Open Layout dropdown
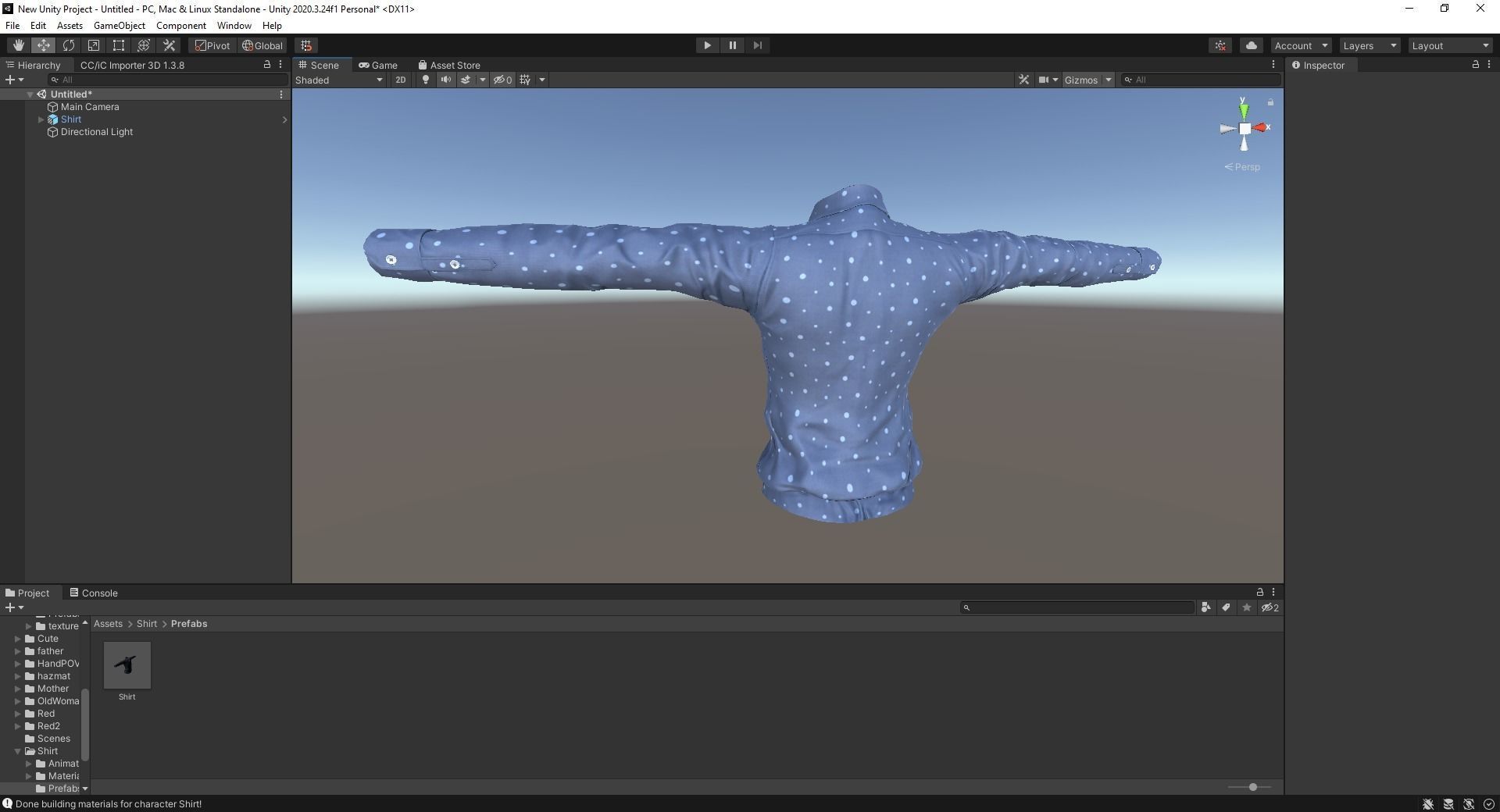 (1451, 45)
